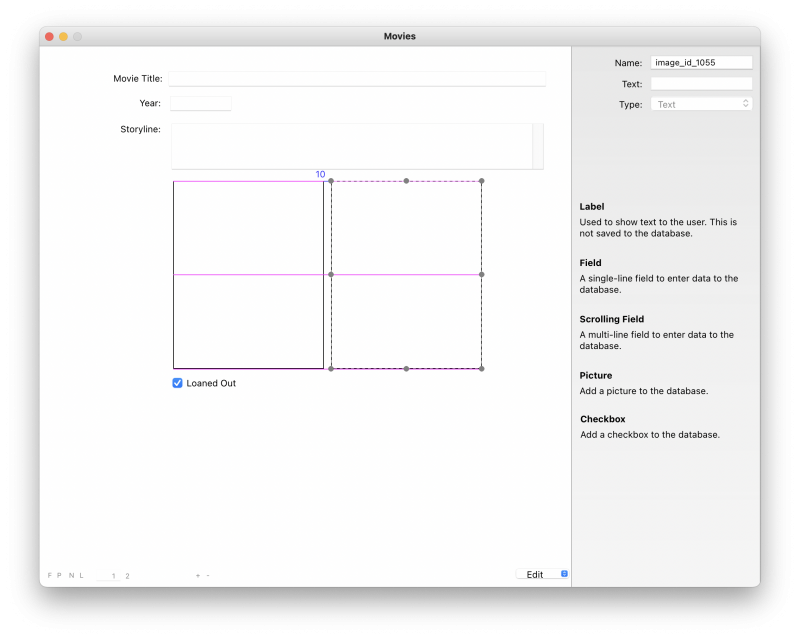The image size is (800, 639).
Task: Toggle the Loaned Out checkbox
Action: [x=178, y=383]
